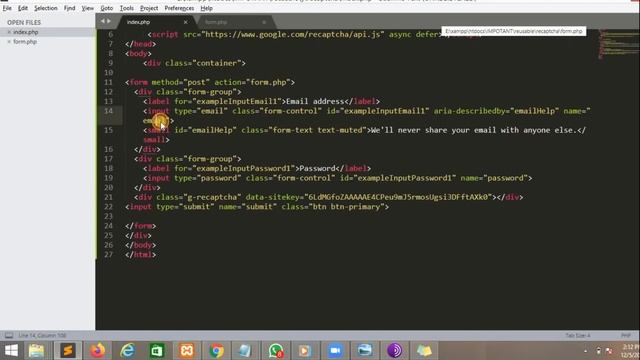Place cursor on form.php action value
The width and height of the screenshot is (640, 360).
click(x=268, y=82)
